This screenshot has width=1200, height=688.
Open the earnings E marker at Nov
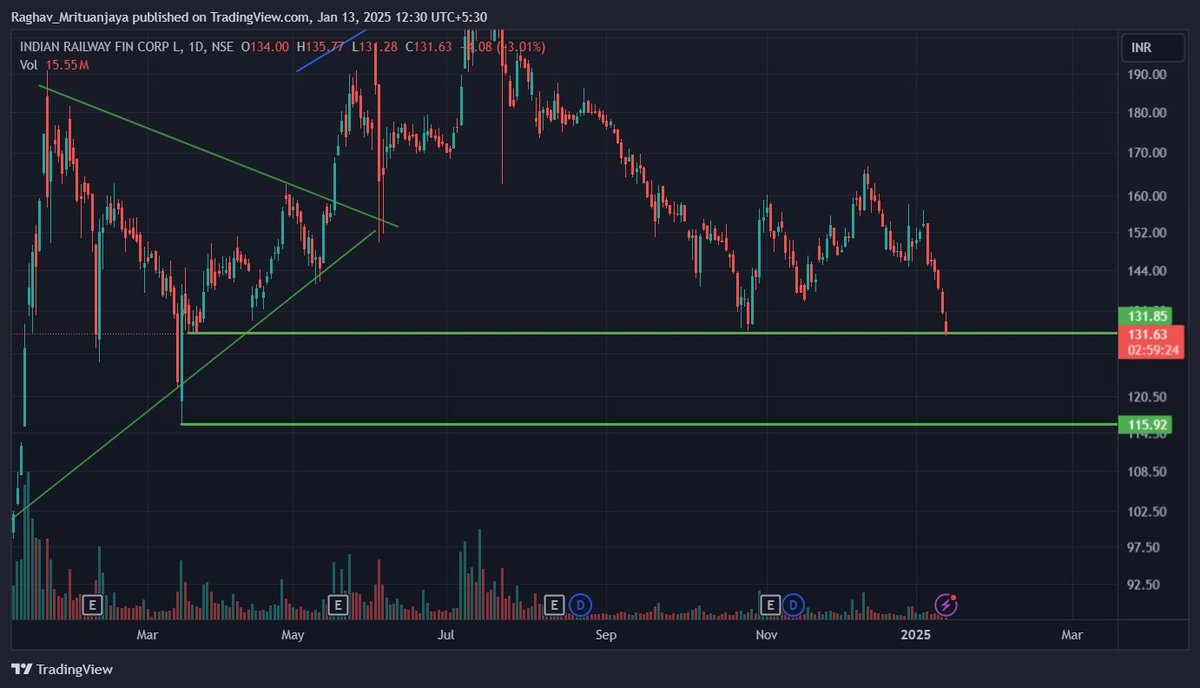tap(770, 604)
